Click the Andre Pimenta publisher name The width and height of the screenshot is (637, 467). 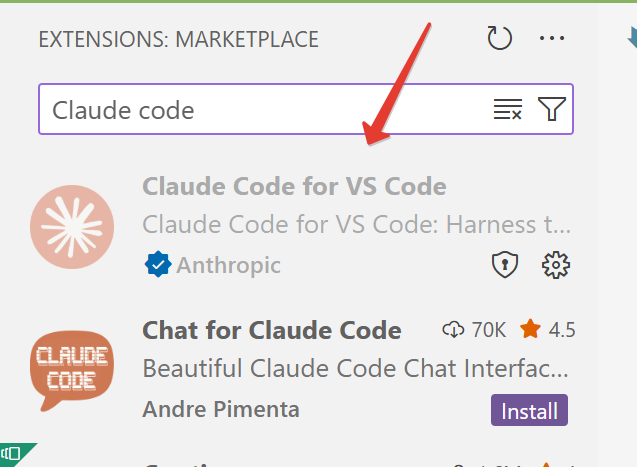point(221,410)
